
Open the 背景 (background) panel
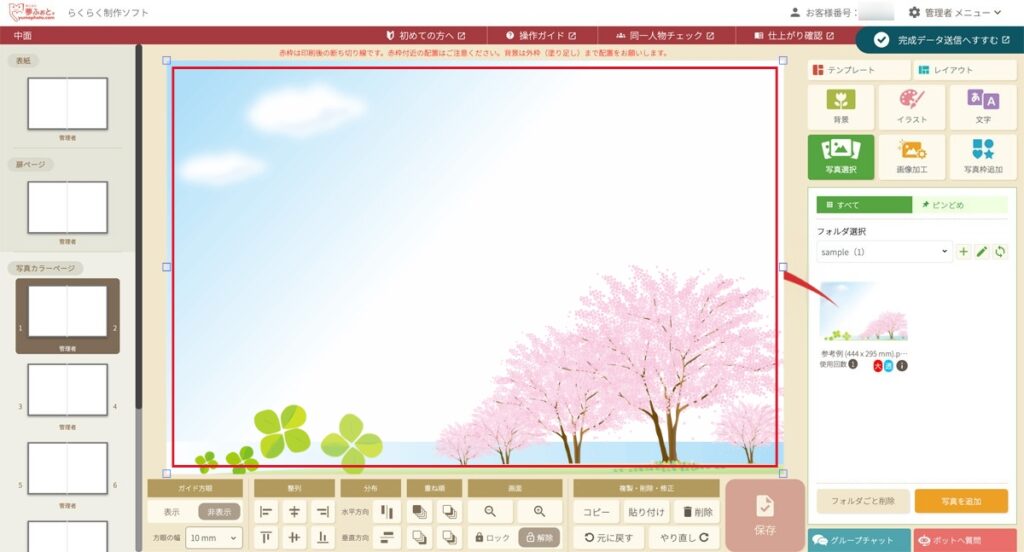841,107
